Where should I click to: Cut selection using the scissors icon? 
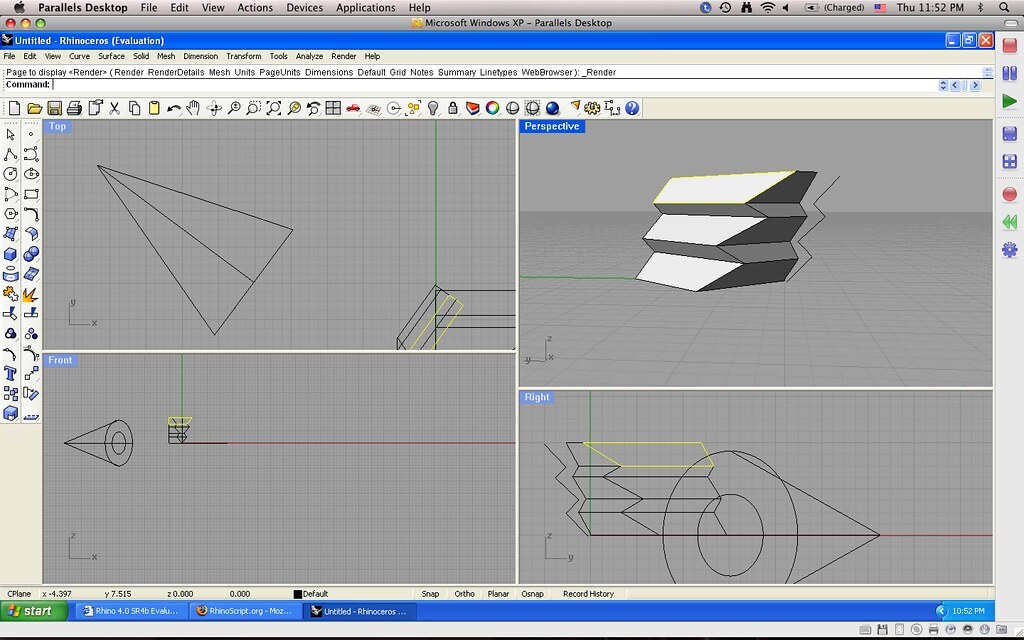click(114, 108)
